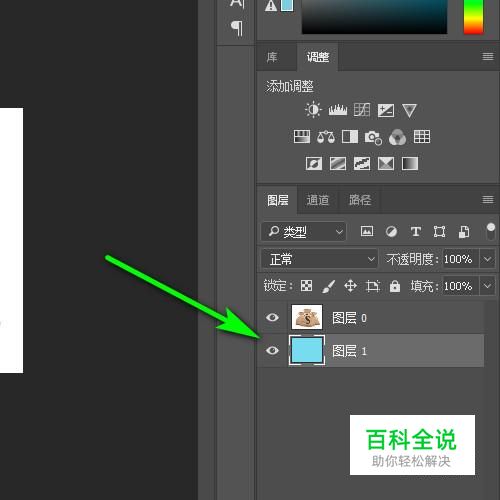The height and width of the screenshot is (500, 500).
Task: Hide 图层 1 with its eye icon
Action: [x=272, y=350]
